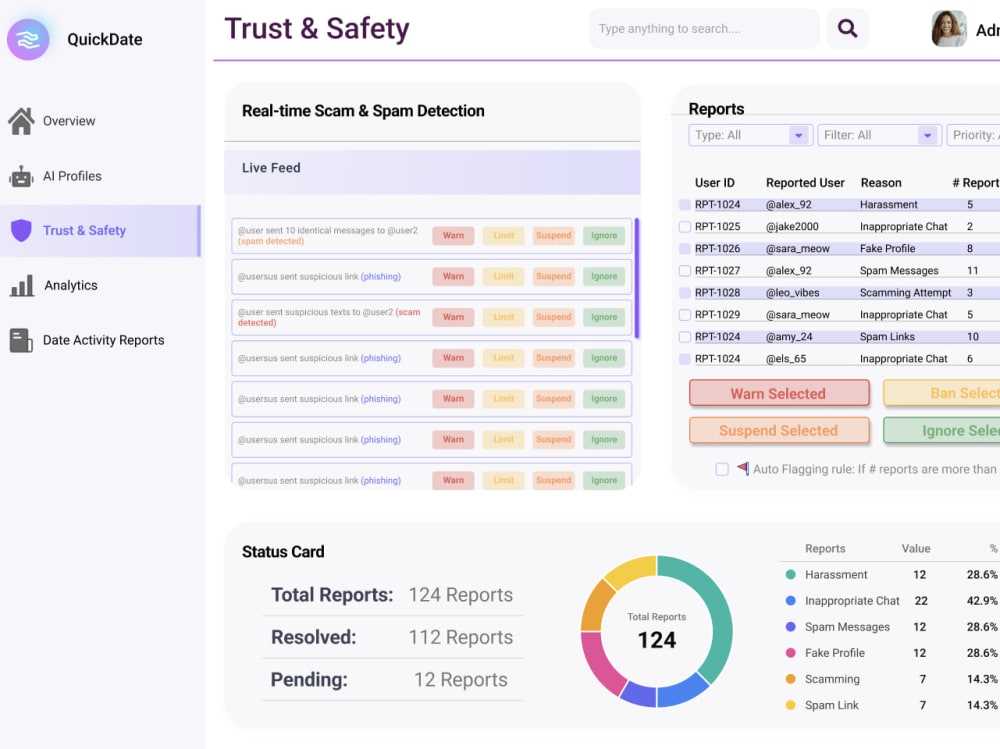1000x749 pixels.
Task: Open the Filter: All dropdown
Action: 879,135
